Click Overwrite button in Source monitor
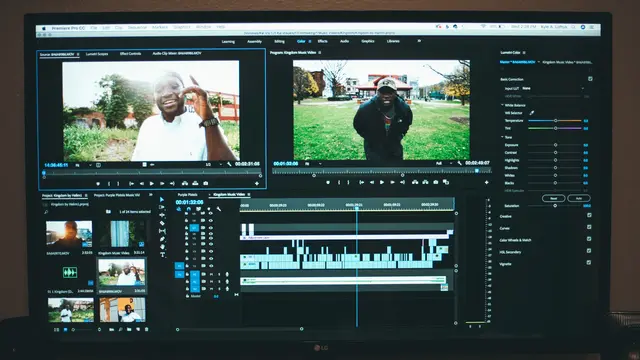The width and height of the screenshot is (640, 360). coord(195,184)
